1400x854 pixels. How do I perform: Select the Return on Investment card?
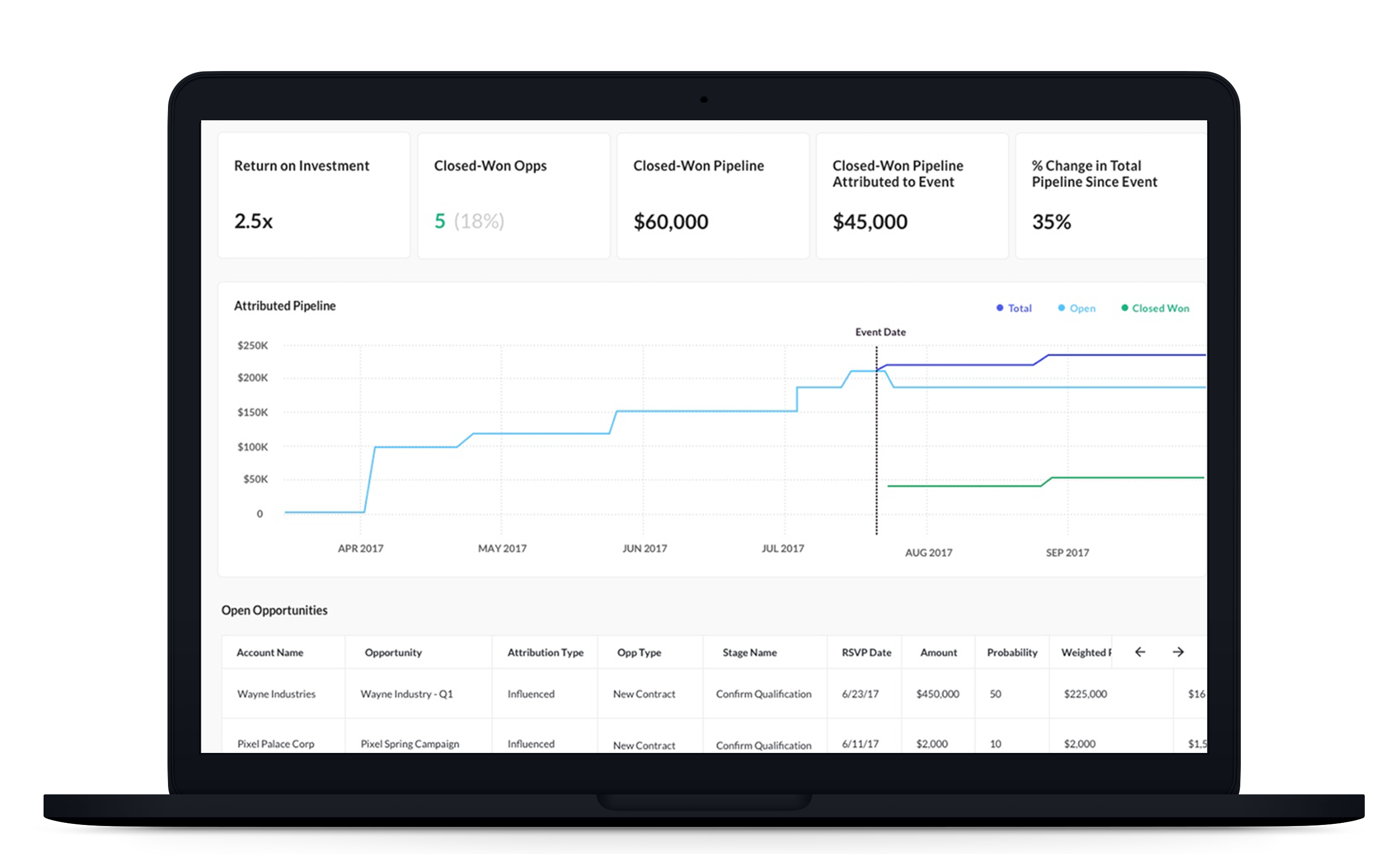pos(314,195)
